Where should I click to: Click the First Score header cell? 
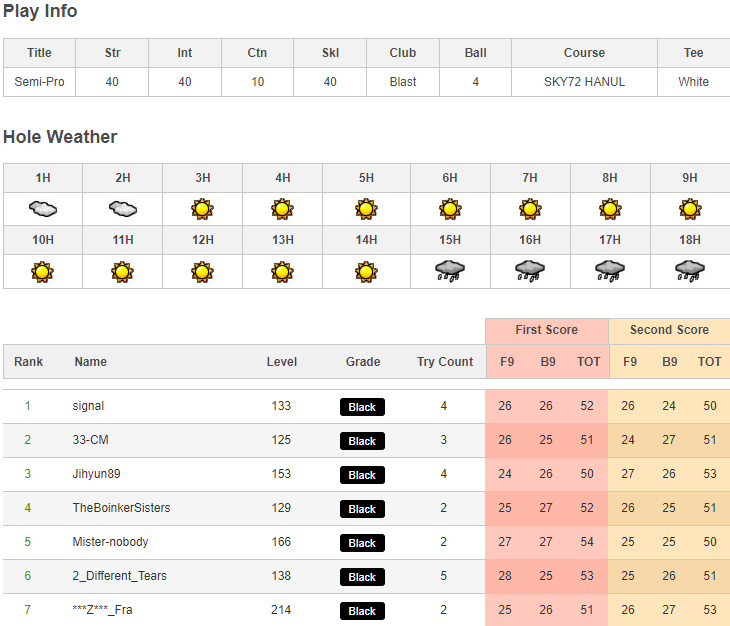pyautogui.click(x=546, y=330)
